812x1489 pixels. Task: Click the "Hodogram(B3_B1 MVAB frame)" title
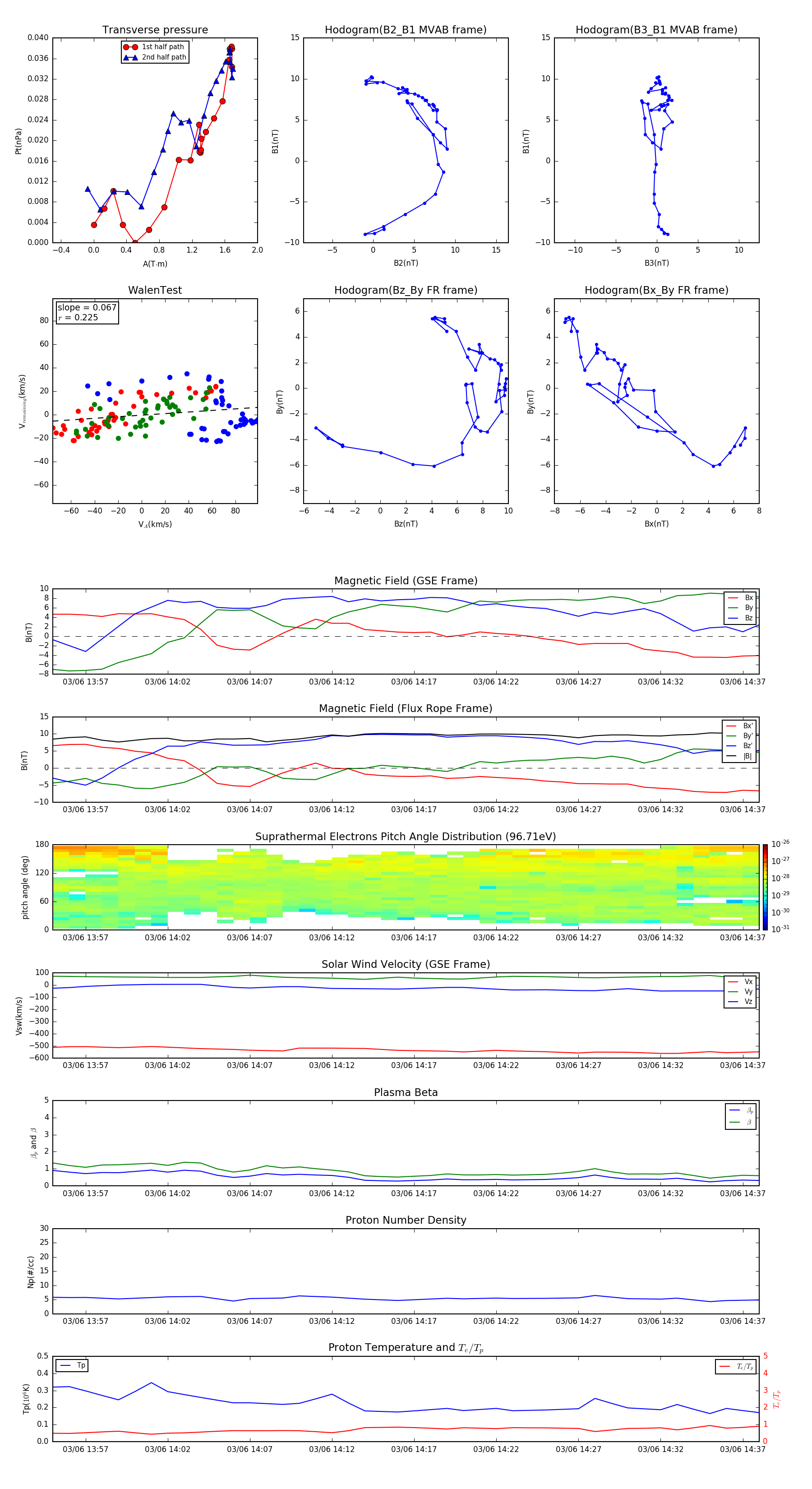656,30
